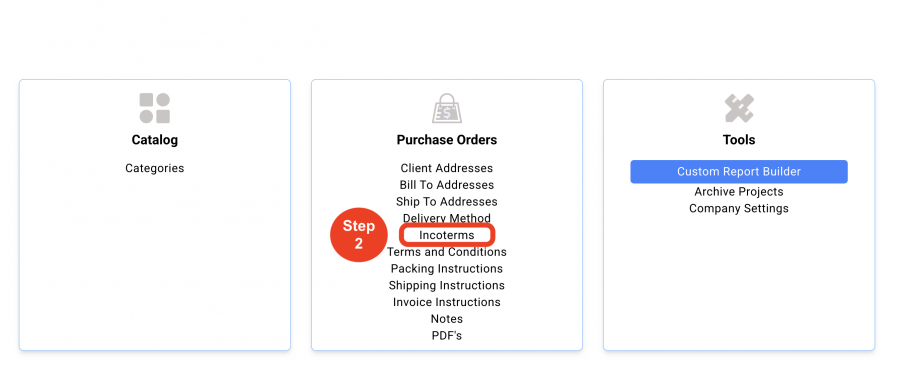Open Company Settings

click(739, 209)
